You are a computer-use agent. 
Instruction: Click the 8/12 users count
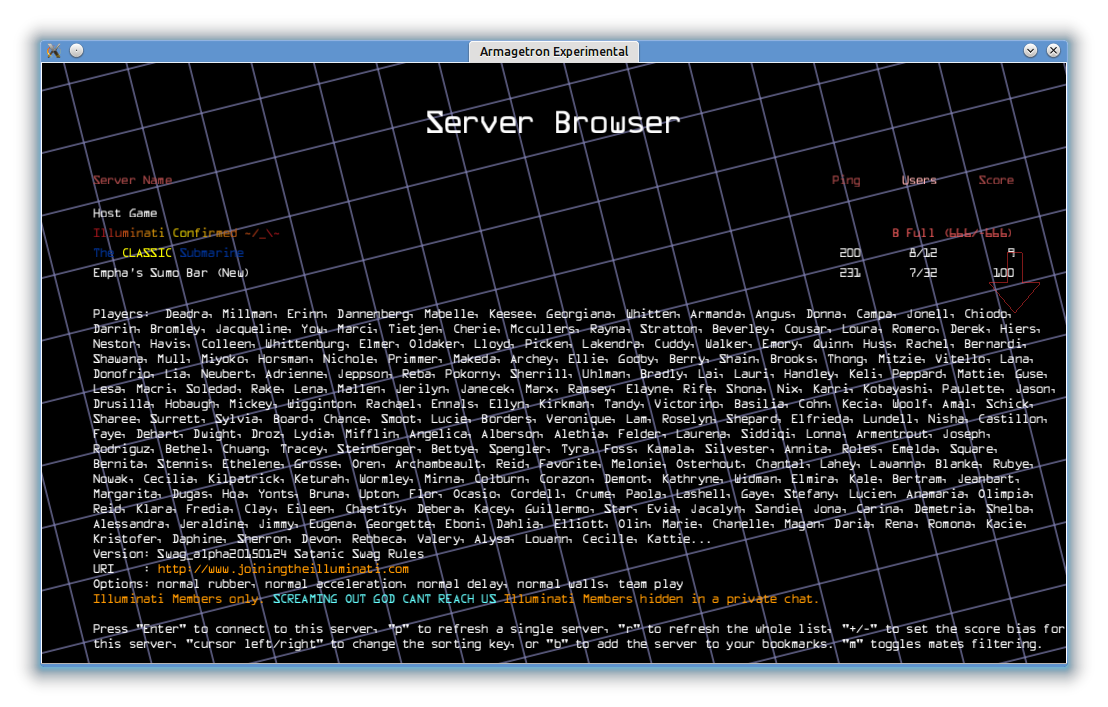[922, 253]
